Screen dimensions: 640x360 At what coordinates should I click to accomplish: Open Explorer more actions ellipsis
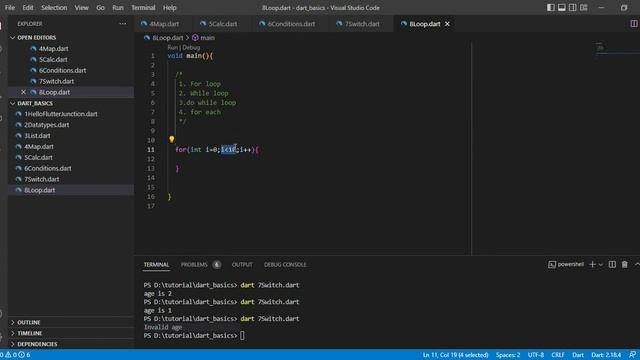122,24
